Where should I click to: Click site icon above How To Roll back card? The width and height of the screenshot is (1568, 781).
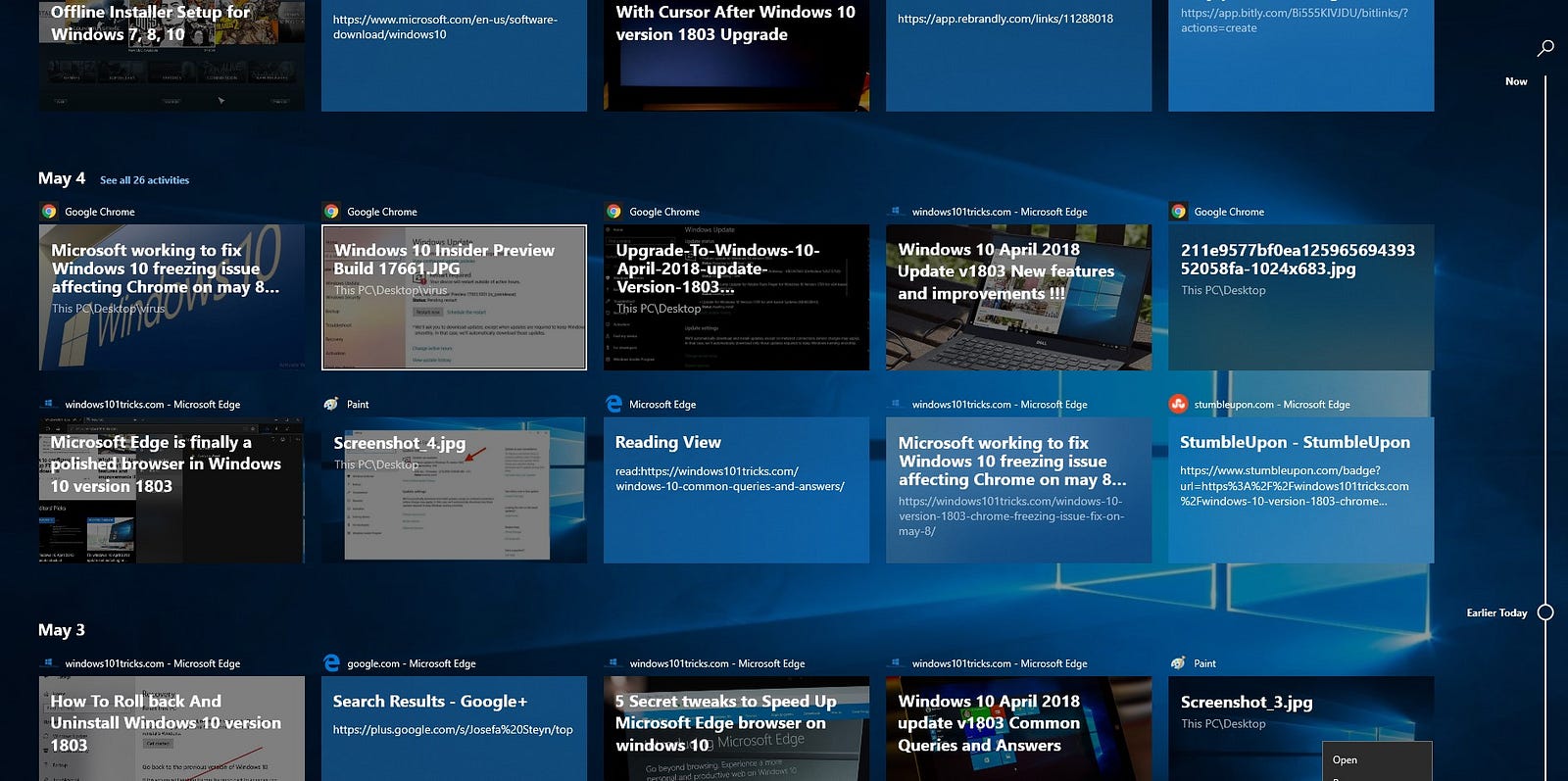click(49, 663)
